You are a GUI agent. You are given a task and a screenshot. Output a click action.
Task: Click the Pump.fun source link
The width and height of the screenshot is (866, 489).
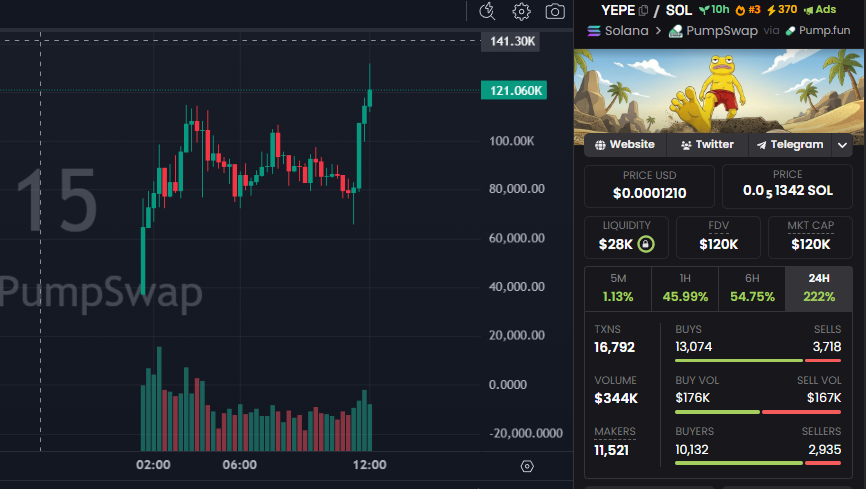(x=824, y=31)
